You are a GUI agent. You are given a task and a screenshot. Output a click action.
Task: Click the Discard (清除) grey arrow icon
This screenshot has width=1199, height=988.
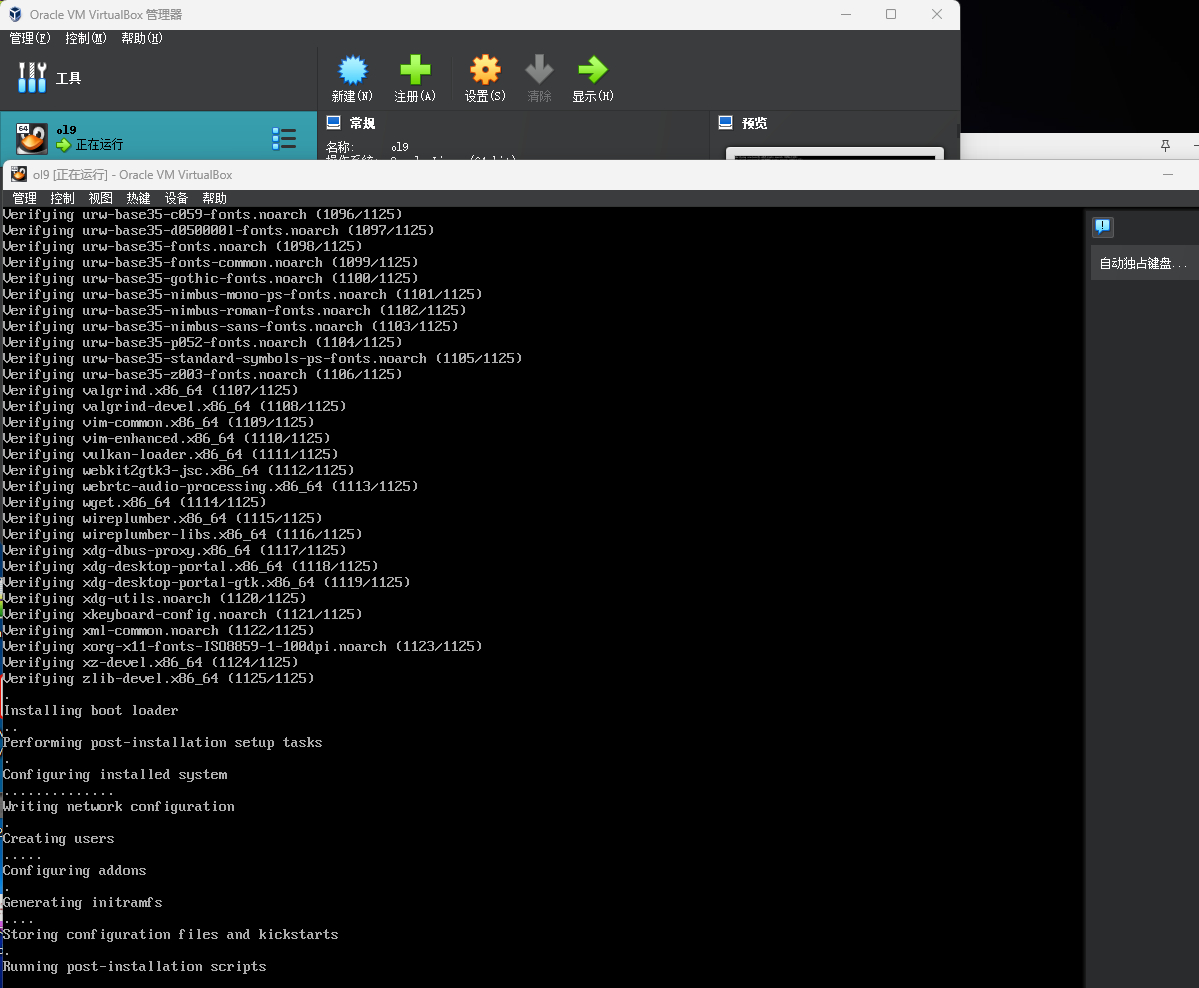click(539, 70)
